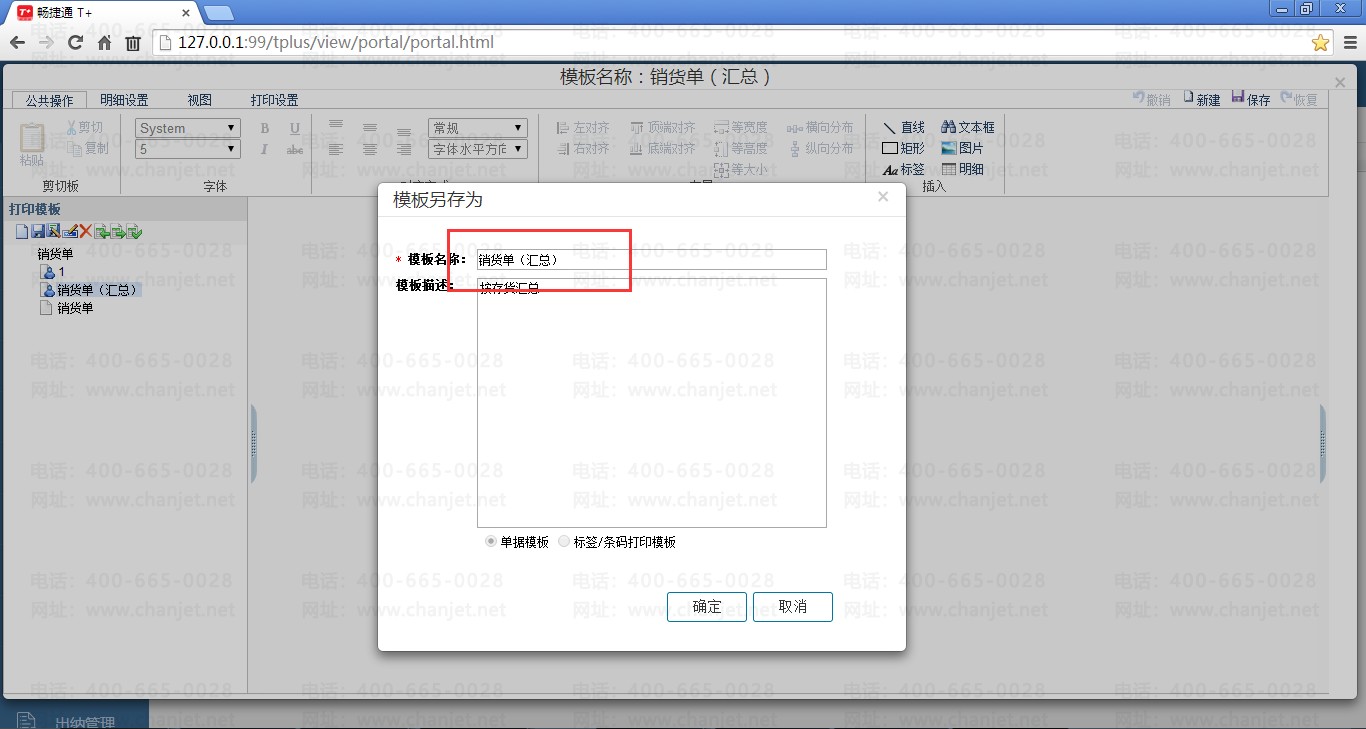Click 左对齐 align left objects

pos(583,128)
